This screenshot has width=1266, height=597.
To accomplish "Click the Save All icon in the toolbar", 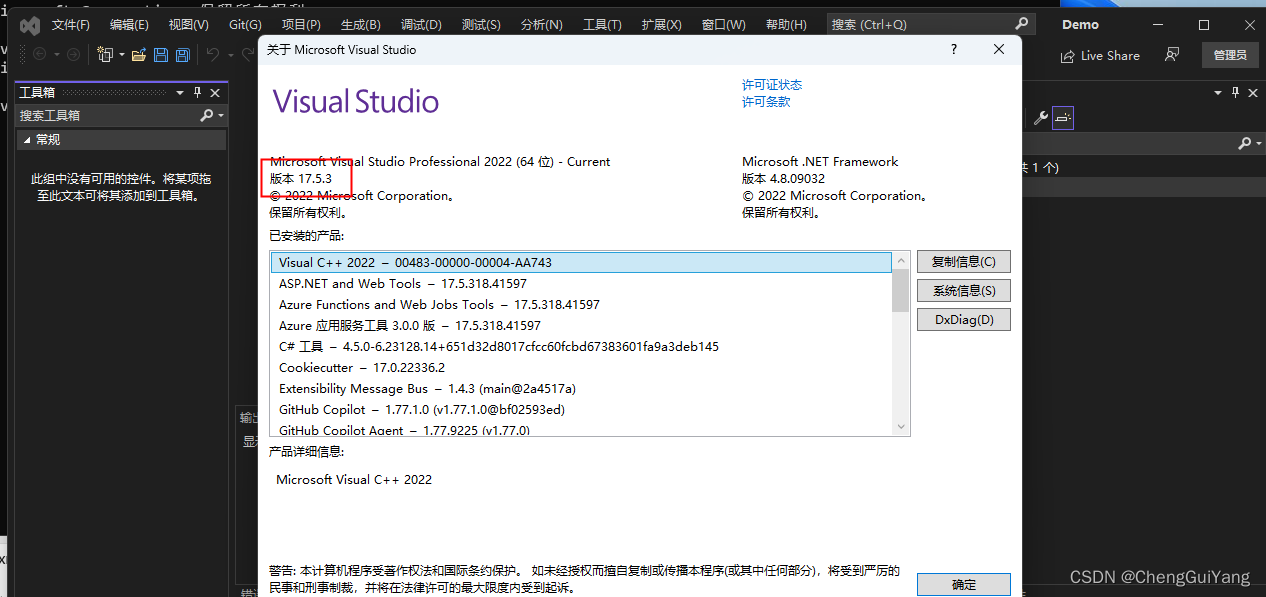I will [x=182, y=55].
